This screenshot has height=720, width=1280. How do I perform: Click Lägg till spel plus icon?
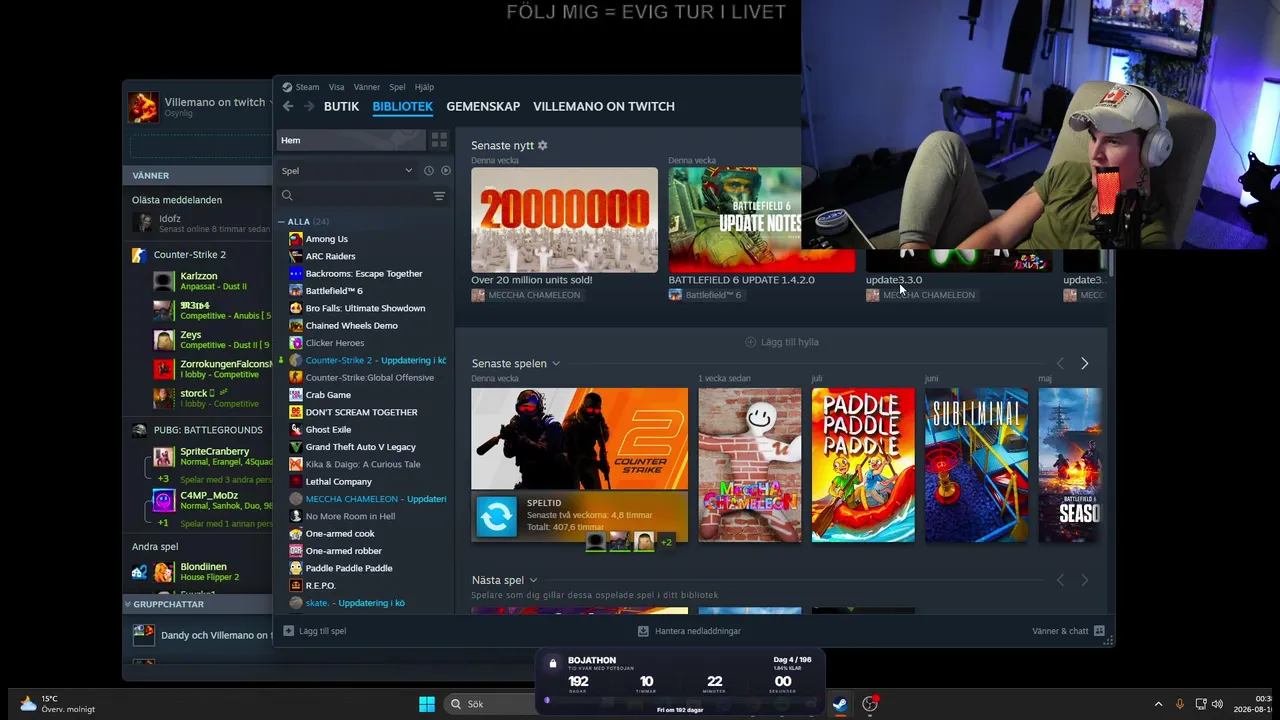[x=289, y=631]
